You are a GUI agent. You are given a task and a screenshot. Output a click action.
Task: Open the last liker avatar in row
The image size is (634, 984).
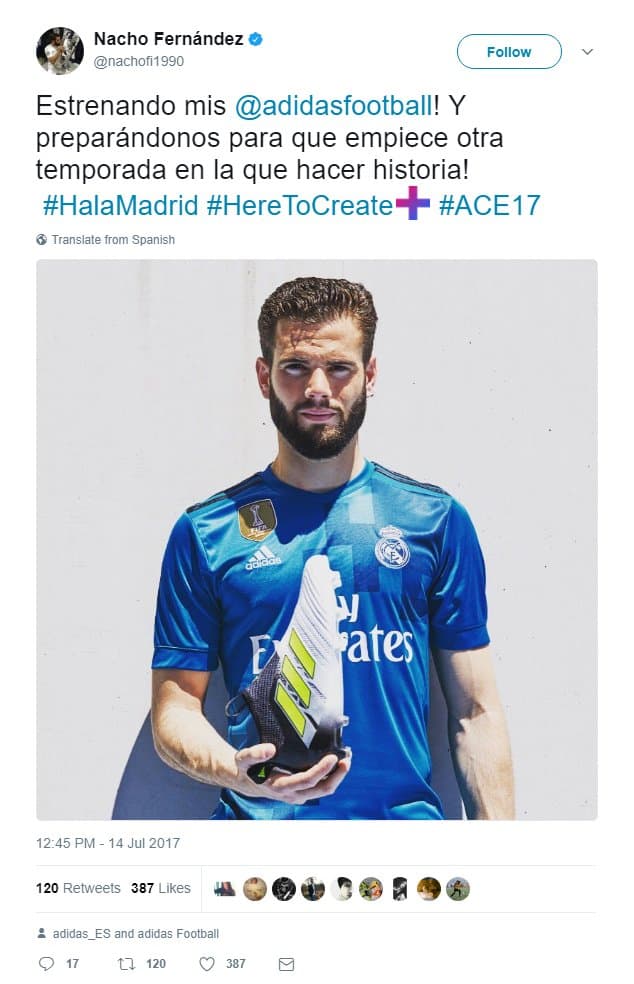click(x=458, y=889)
